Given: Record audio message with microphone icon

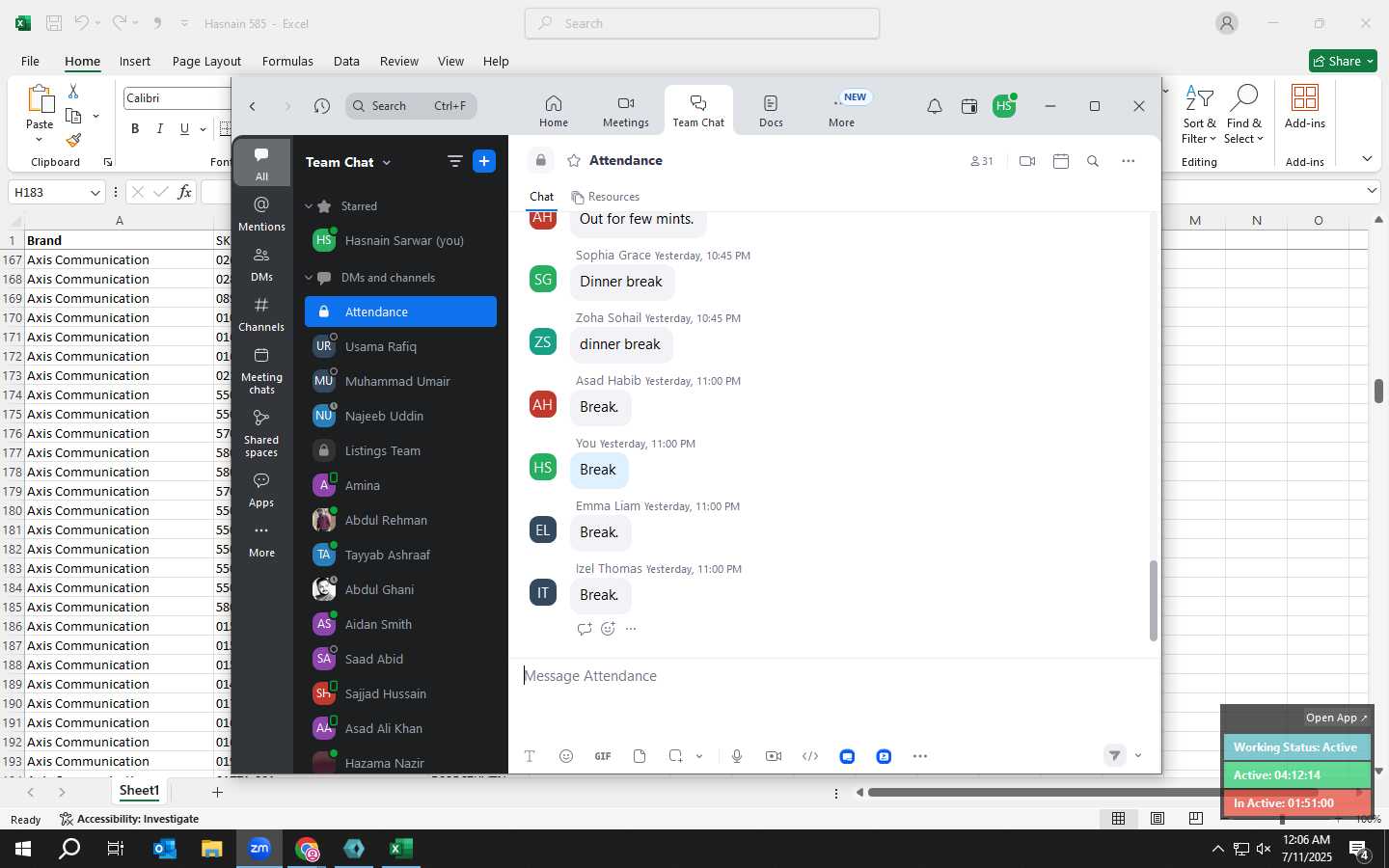Looking at the screenshot, I should [737, 756].
